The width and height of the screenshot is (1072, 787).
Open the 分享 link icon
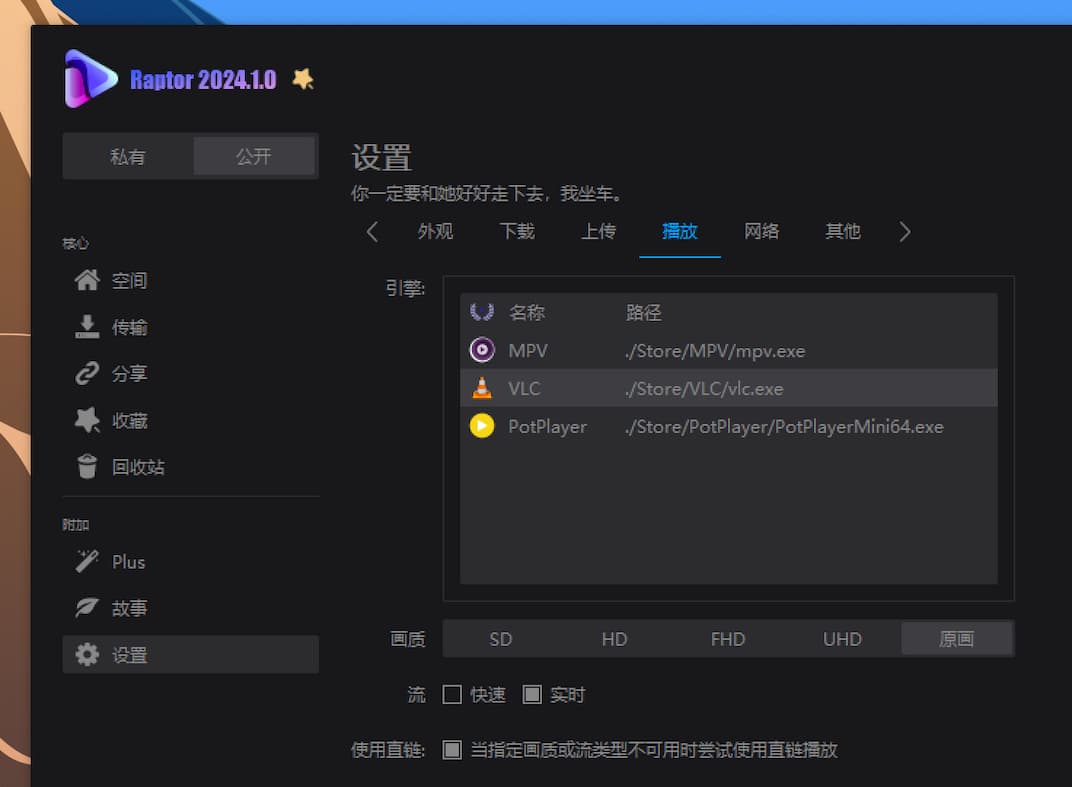(x=87, y=373)
